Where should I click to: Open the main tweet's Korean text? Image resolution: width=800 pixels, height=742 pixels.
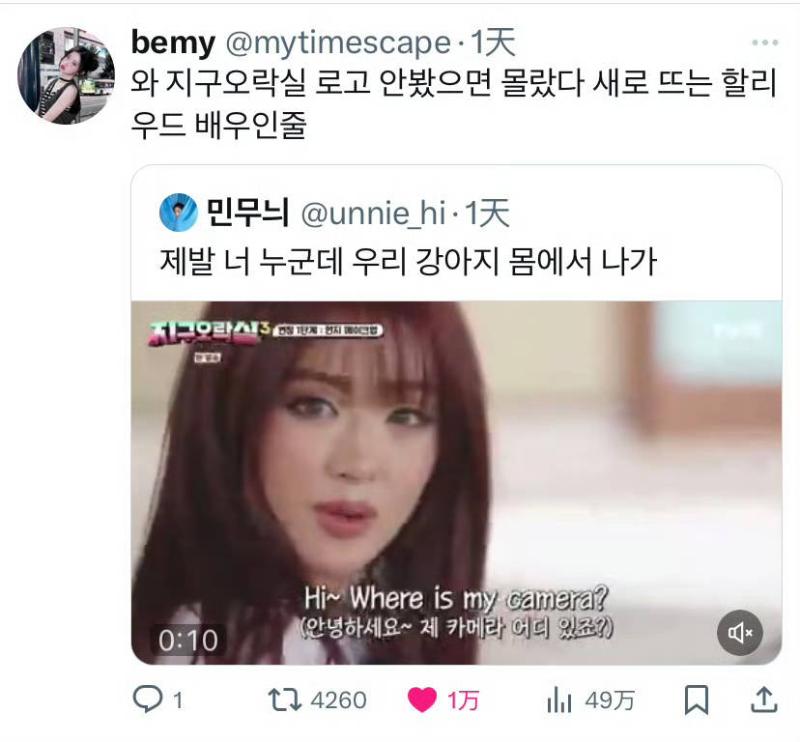tap(454, 104)
